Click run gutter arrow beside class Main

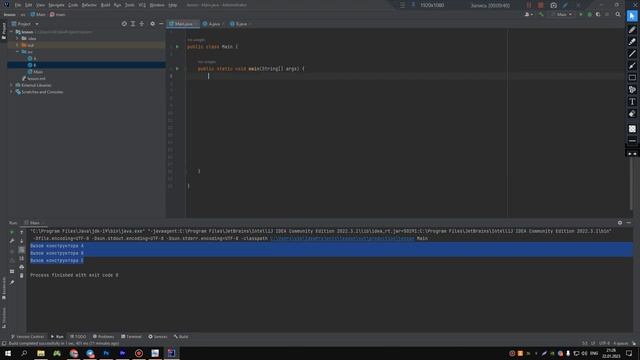(177, 47)
